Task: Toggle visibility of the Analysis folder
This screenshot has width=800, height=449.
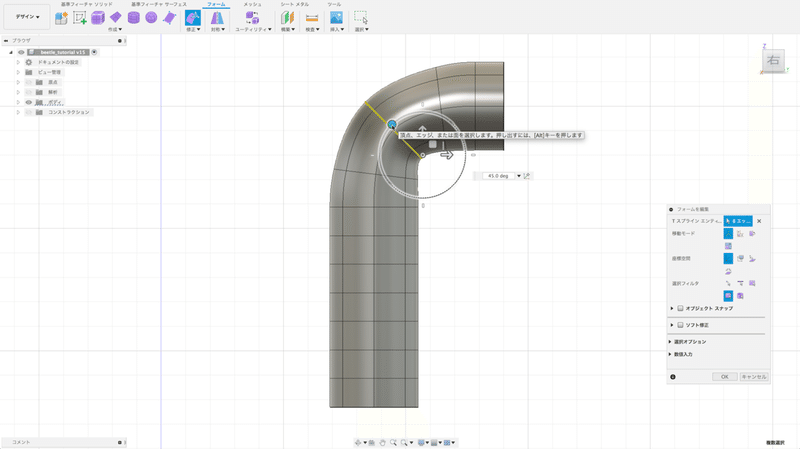Action: point(29,92)
